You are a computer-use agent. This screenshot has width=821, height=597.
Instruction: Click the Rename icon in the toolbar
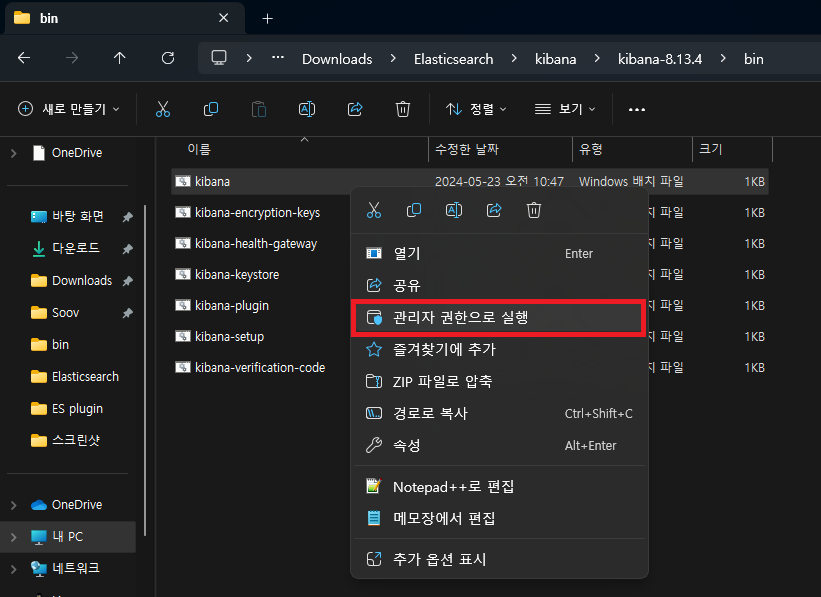tap(307, 109)
